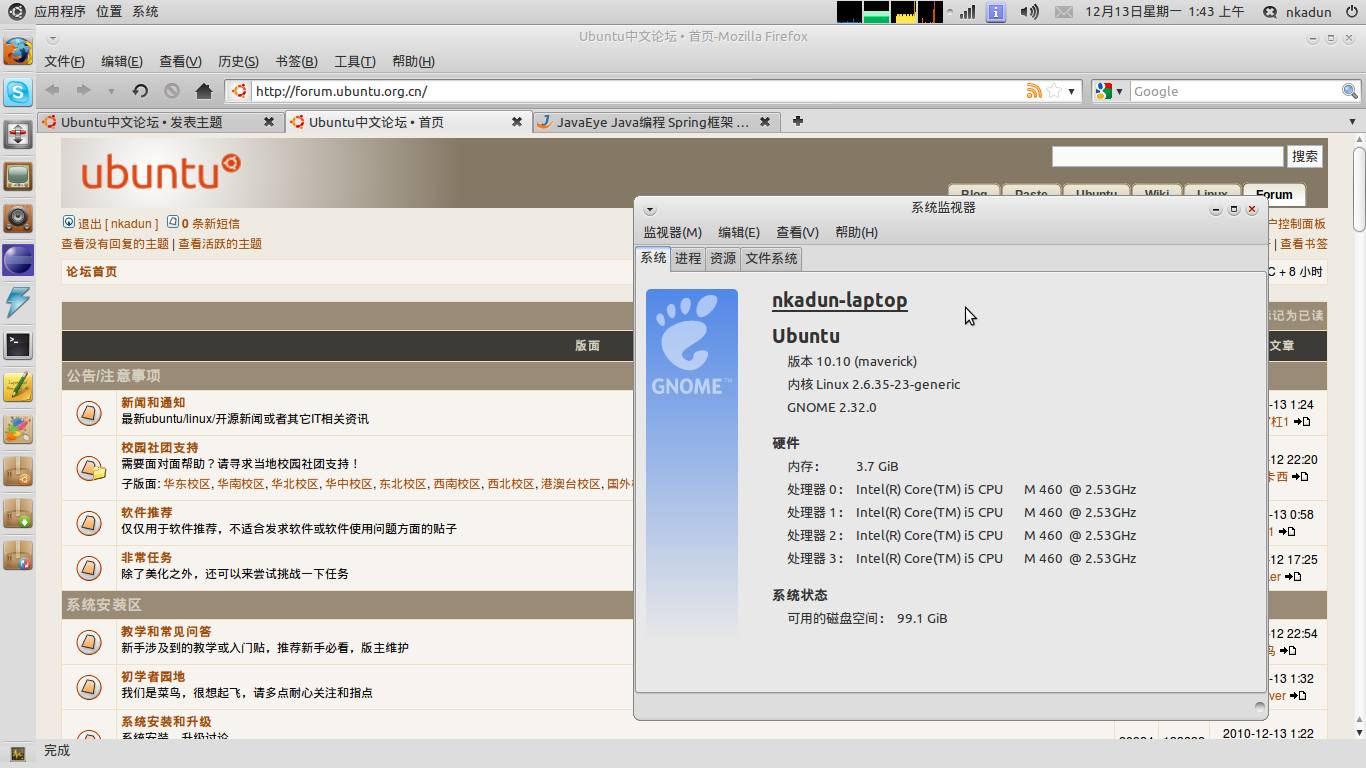1366x768 pixels.
Task: Click the date and time in the top panel
Action: (x=1165, y=12)
